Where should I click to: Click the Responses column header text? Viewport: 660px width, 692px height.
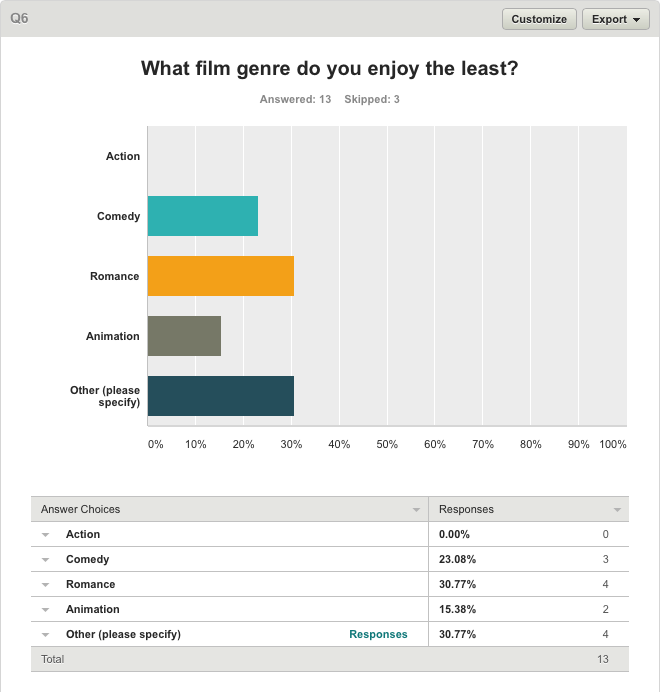point(466,509)
